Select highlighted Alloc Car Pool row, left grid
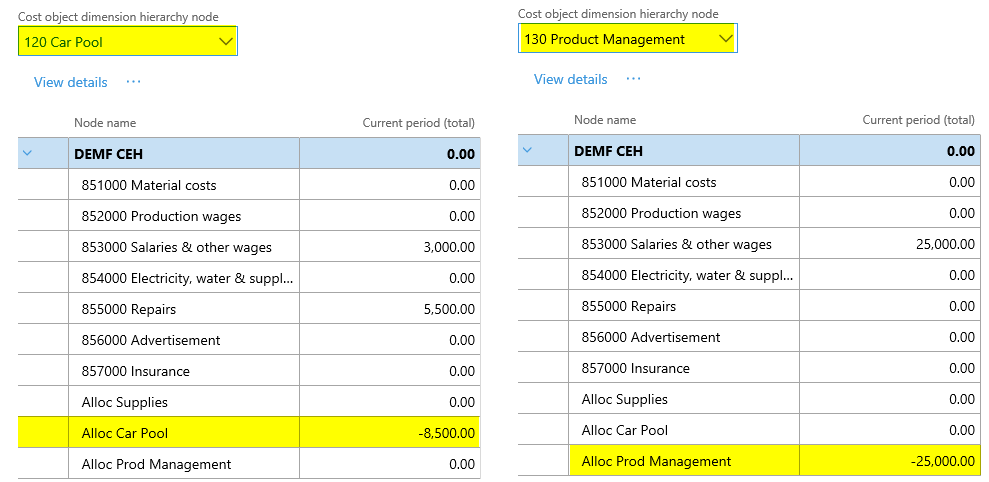Viewport: 989px width, 482px height. [x=125, y=433]
